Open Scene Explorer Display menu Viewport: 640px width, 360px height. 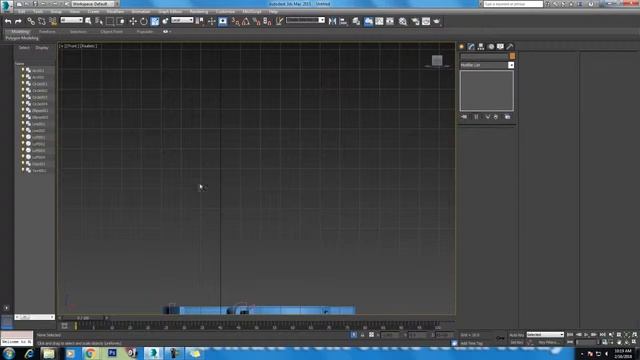tap(42, 48)
